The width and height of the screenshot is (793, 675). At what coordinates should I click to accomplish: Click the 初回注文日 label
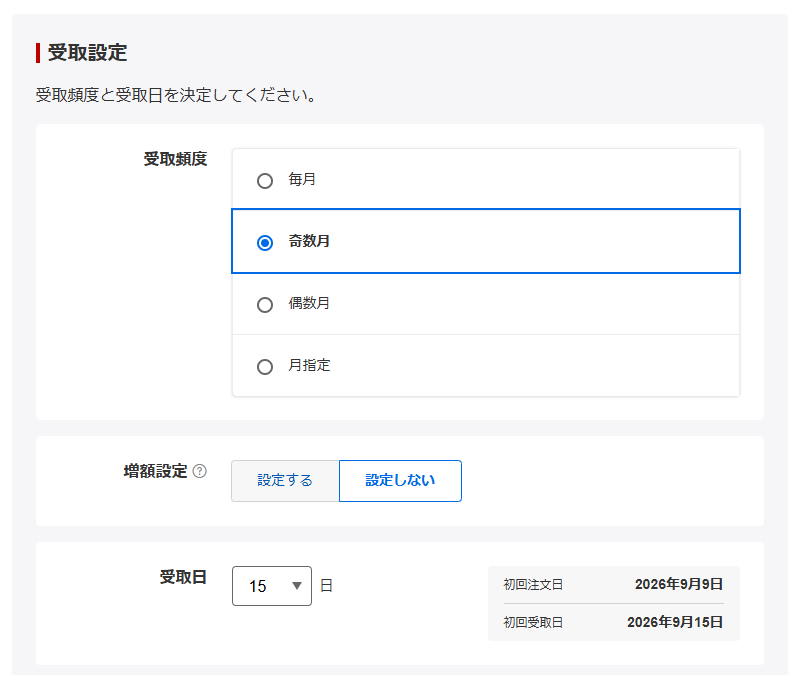click(x=533, y=584)
